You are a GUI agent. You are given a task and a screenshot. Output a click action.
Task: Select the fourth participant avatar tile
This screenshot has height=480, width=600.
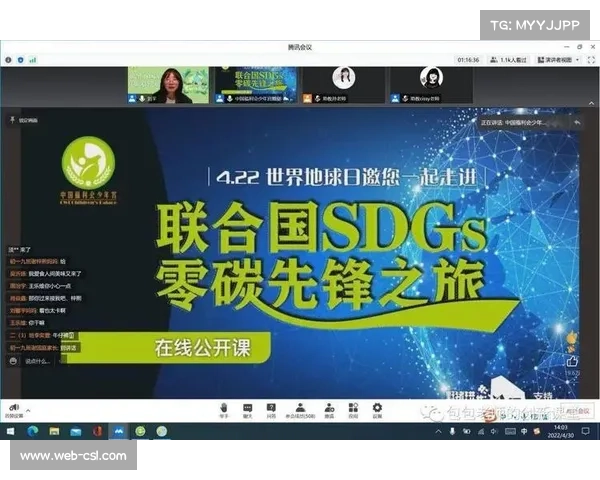(x=431, y=85)
